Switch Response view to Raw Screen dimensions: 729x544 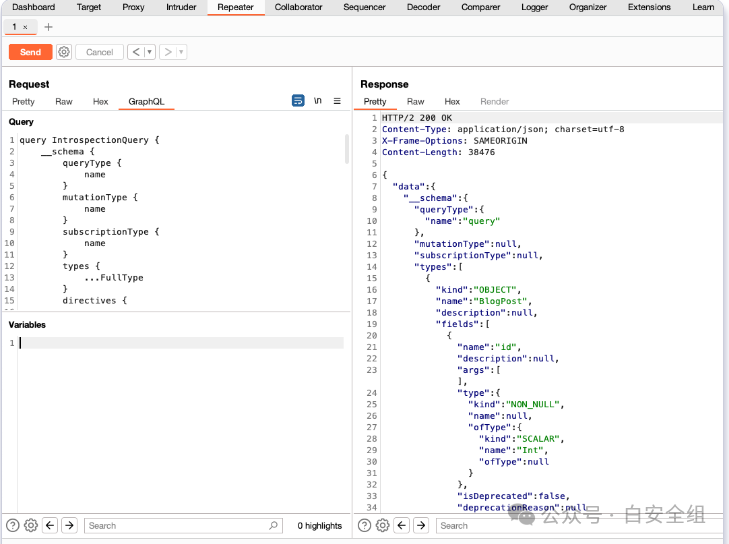[x=415, y=101]
